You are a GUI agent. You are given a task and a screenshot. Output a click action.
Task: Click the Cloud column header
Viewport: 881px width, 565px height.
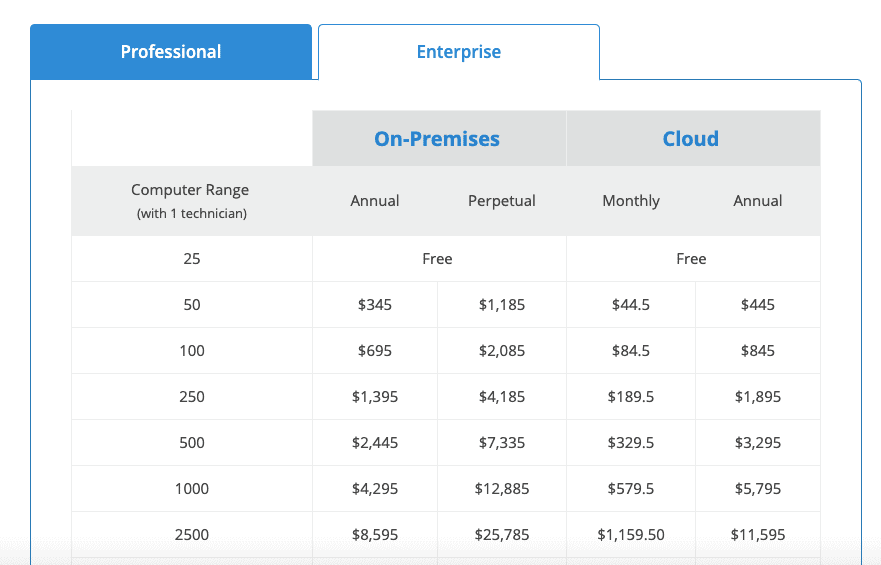pyautogui.click(x=693, y=139)
